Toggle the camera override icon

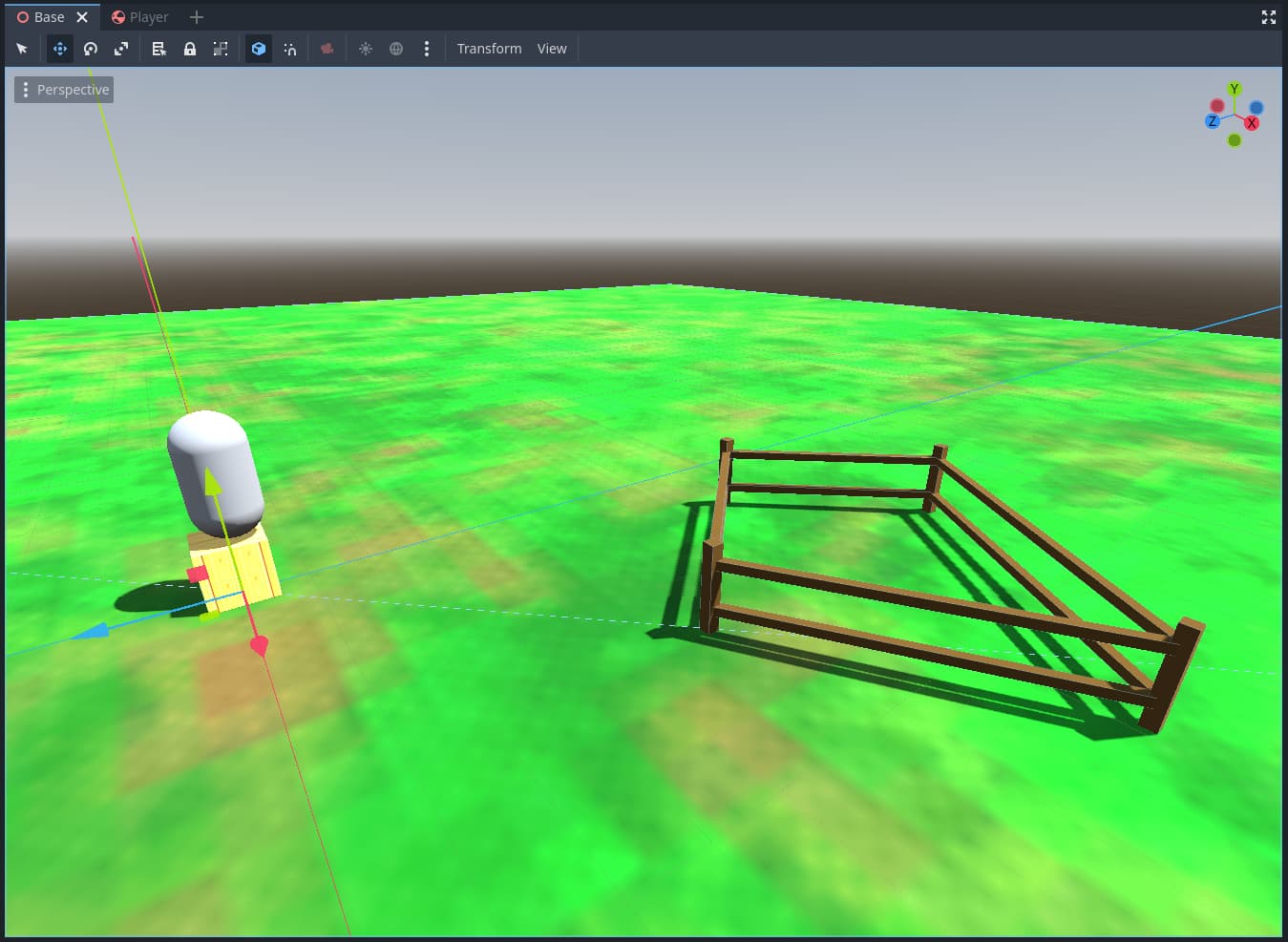[x=327, y=49]
